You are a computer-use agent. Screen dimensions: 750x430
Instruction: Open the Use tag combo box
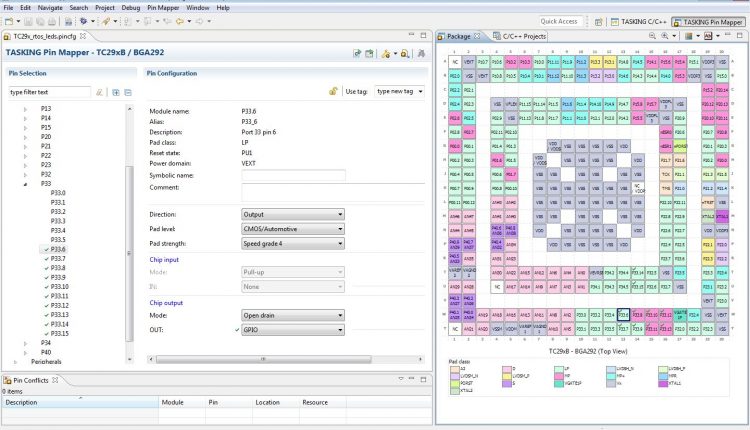[x=399, y=91]
